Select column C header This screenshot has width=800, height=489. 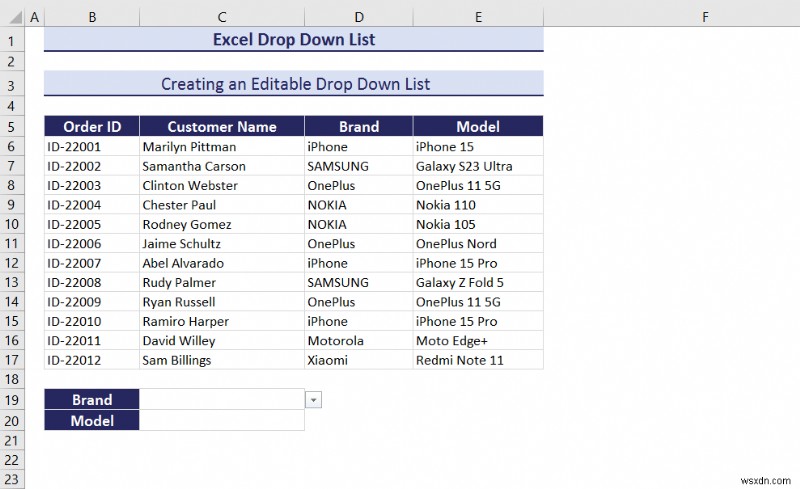click(x=222, y=17)
